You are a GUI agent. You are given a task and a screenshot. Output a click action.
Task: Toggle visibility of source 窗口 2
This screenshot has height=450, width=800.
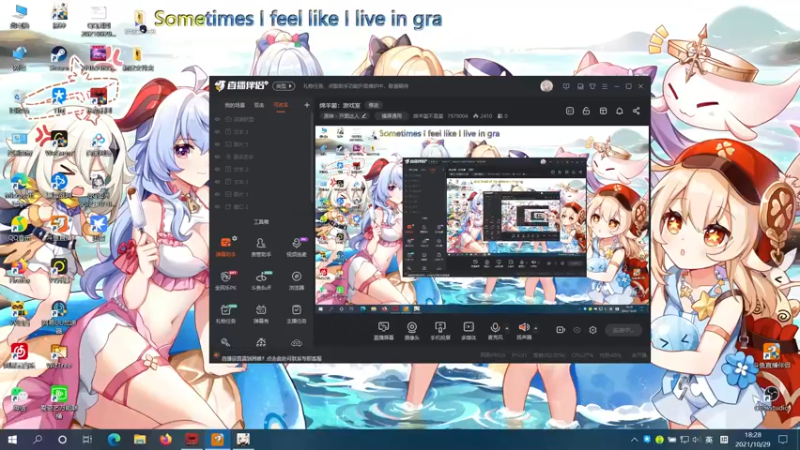(x=217, y=207)
